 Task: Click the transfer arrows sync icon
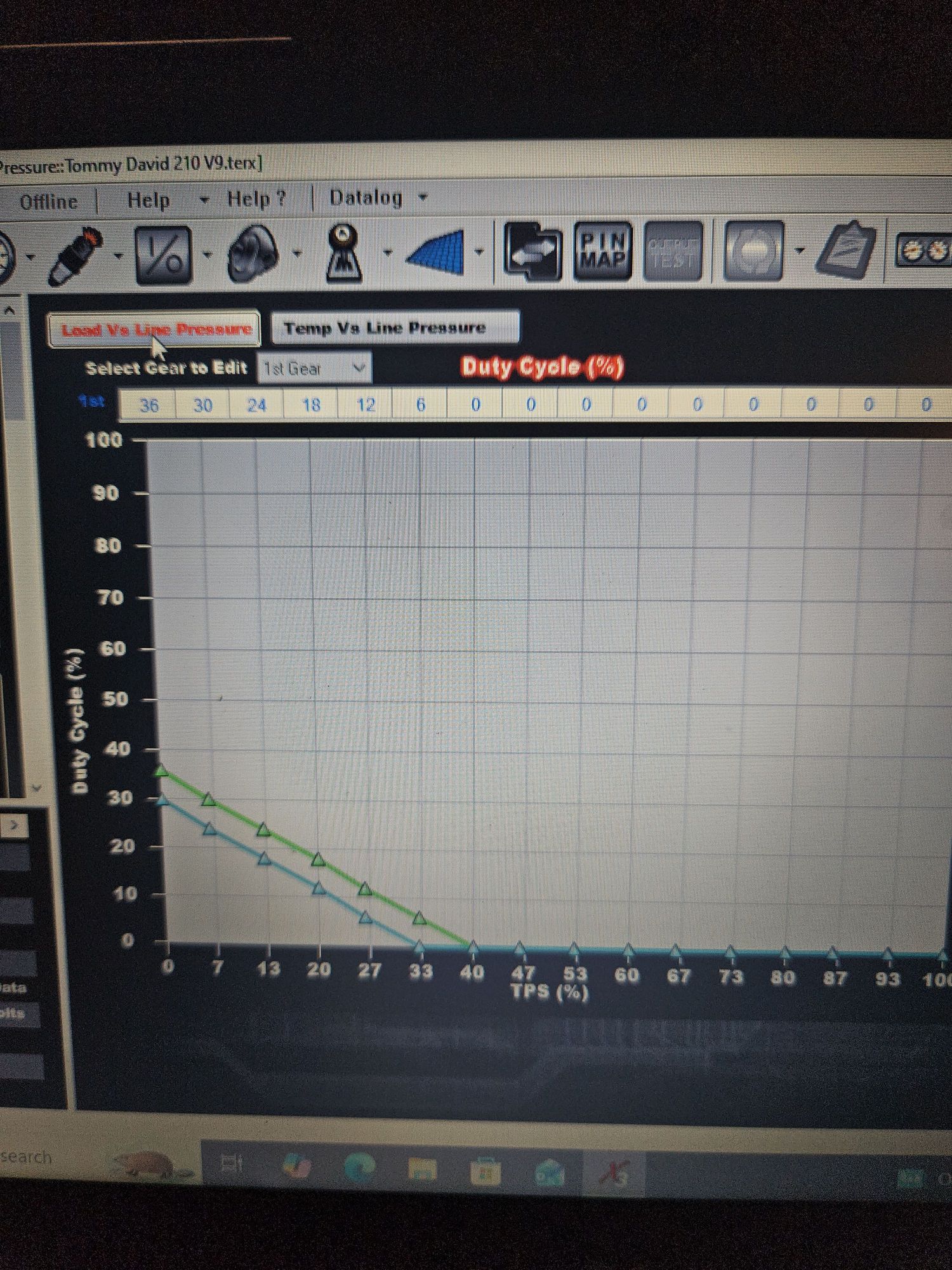[532, 252]
